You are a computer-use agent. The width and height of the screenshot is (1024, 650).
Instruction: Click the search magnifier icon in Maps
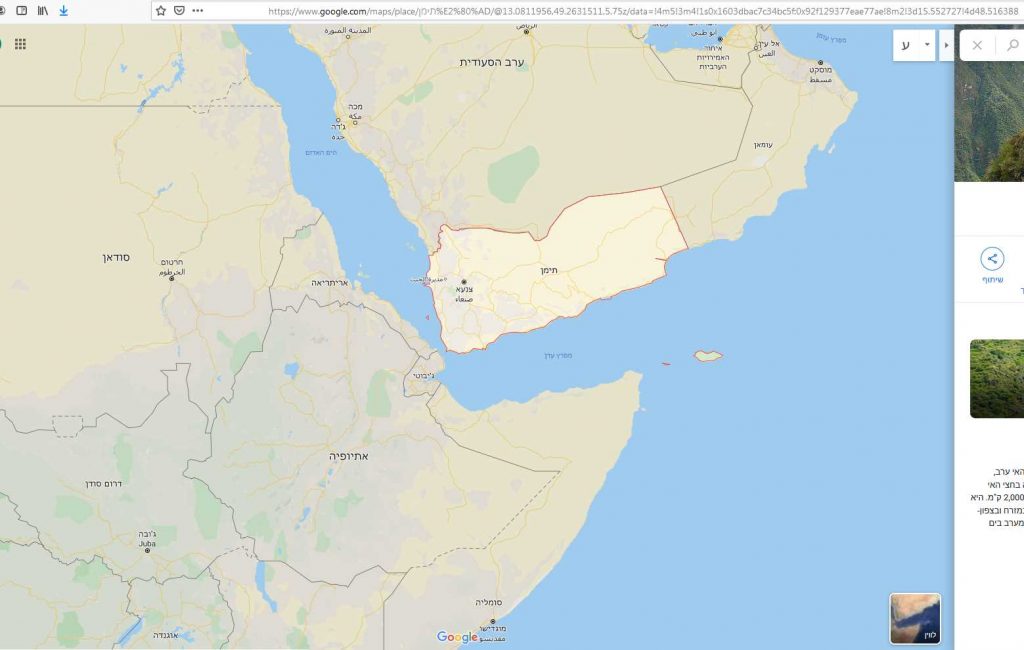pyautogui.click(x=1012, y=45)
